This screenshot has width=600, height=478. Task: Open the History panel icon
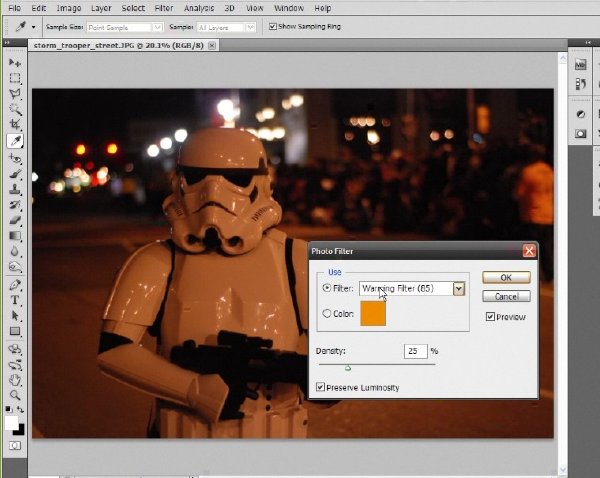click(580, 83)
